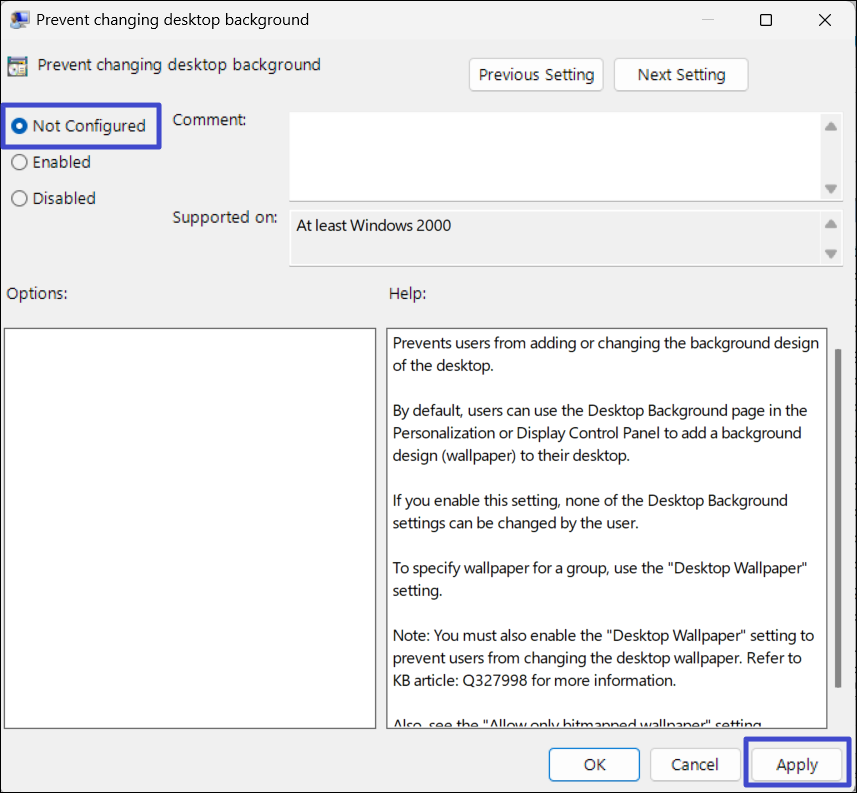Click the policy editor icon in title bar
This screenshot has width=857, height=793.
click(18, 20)
